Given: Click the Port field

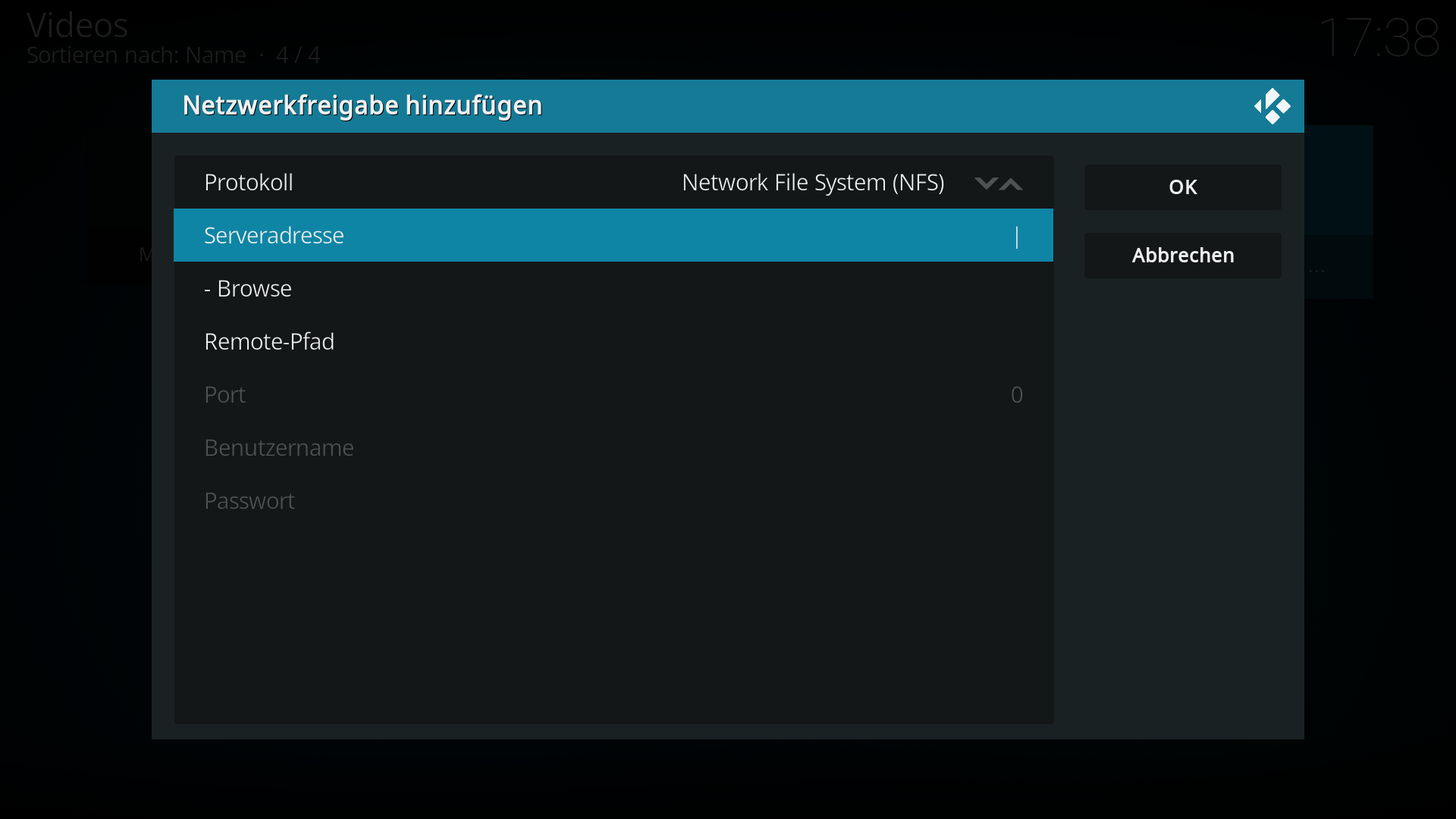Looking at the screenshot, I should click(613, 394).
